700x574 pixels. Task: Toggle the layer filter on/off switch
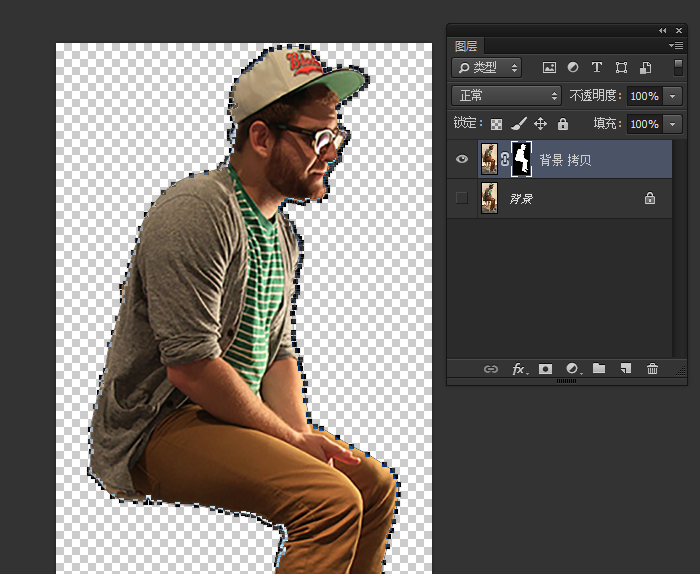(678, 68)
